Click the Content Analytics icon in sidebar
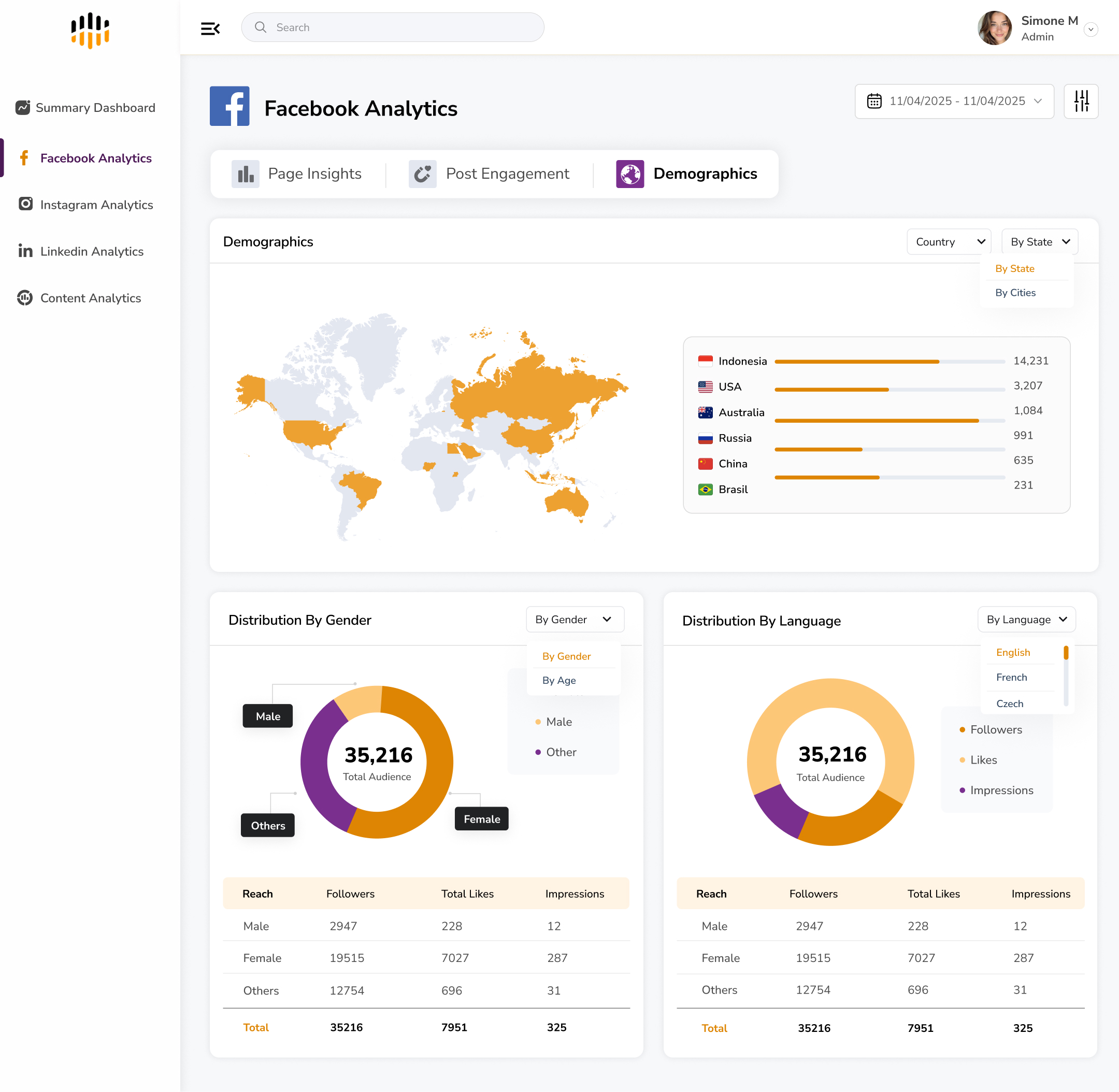 25,298
